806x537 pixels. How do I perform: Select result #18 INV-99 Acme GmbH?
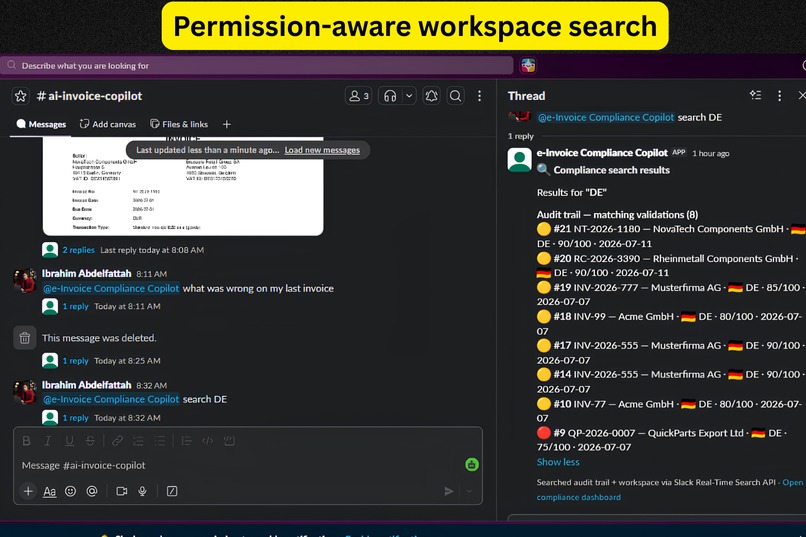point(670,324)
